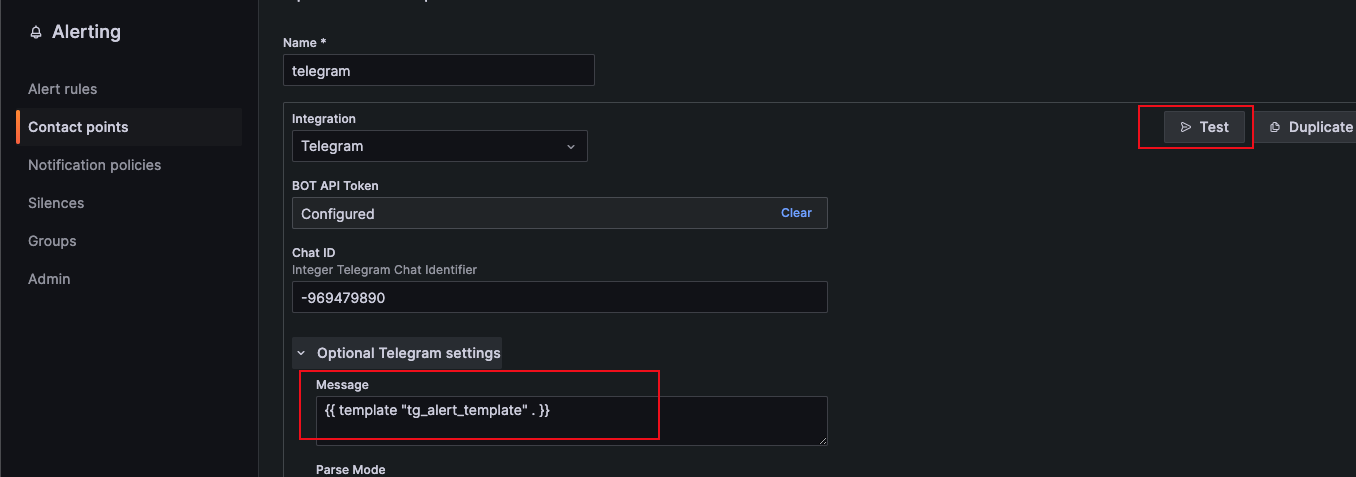Navigate to Groups

coord(52,241)
